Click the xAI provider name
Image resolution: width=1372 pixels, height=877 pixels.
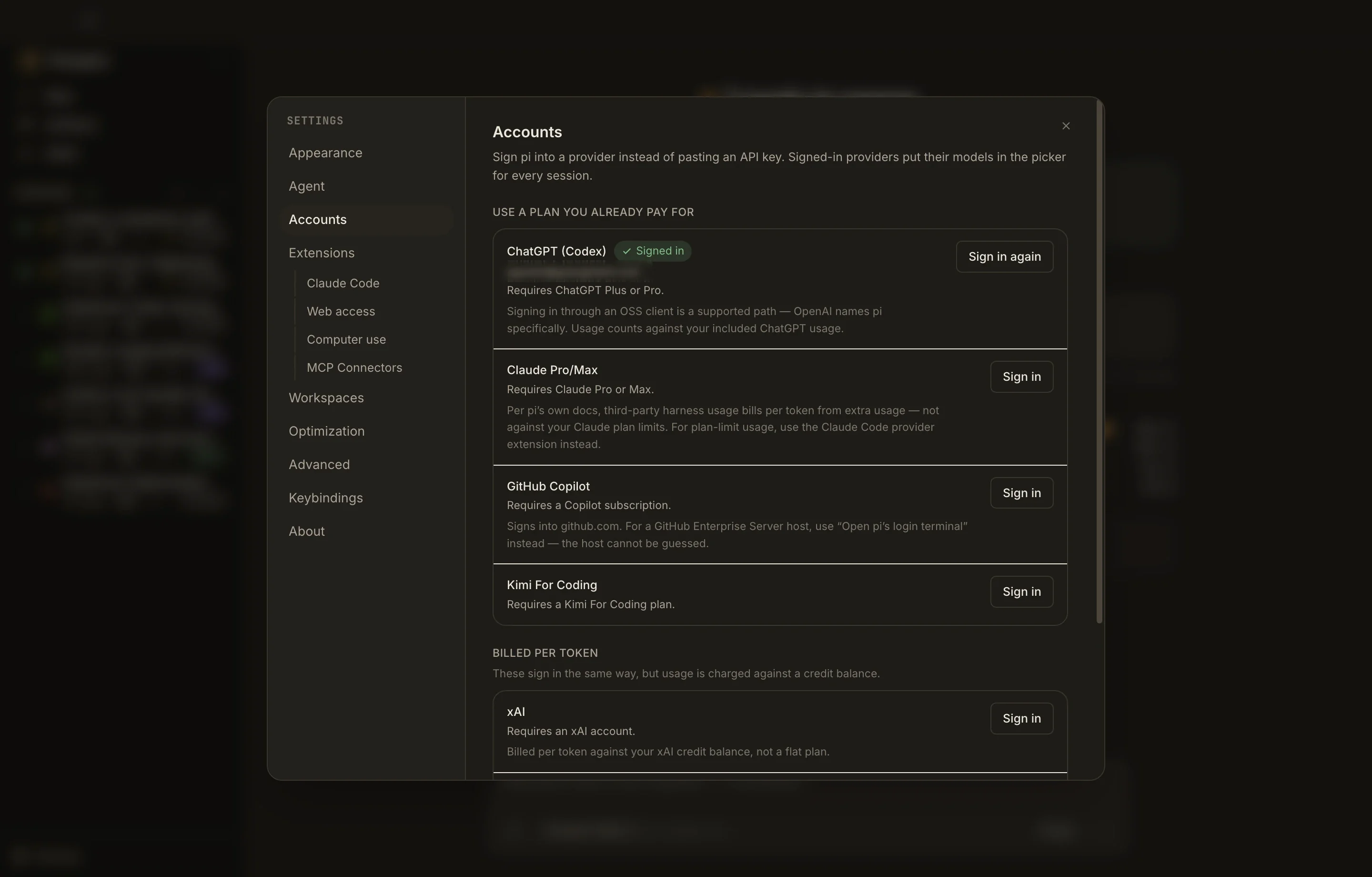pyautogui.click(x=515, y=712)
